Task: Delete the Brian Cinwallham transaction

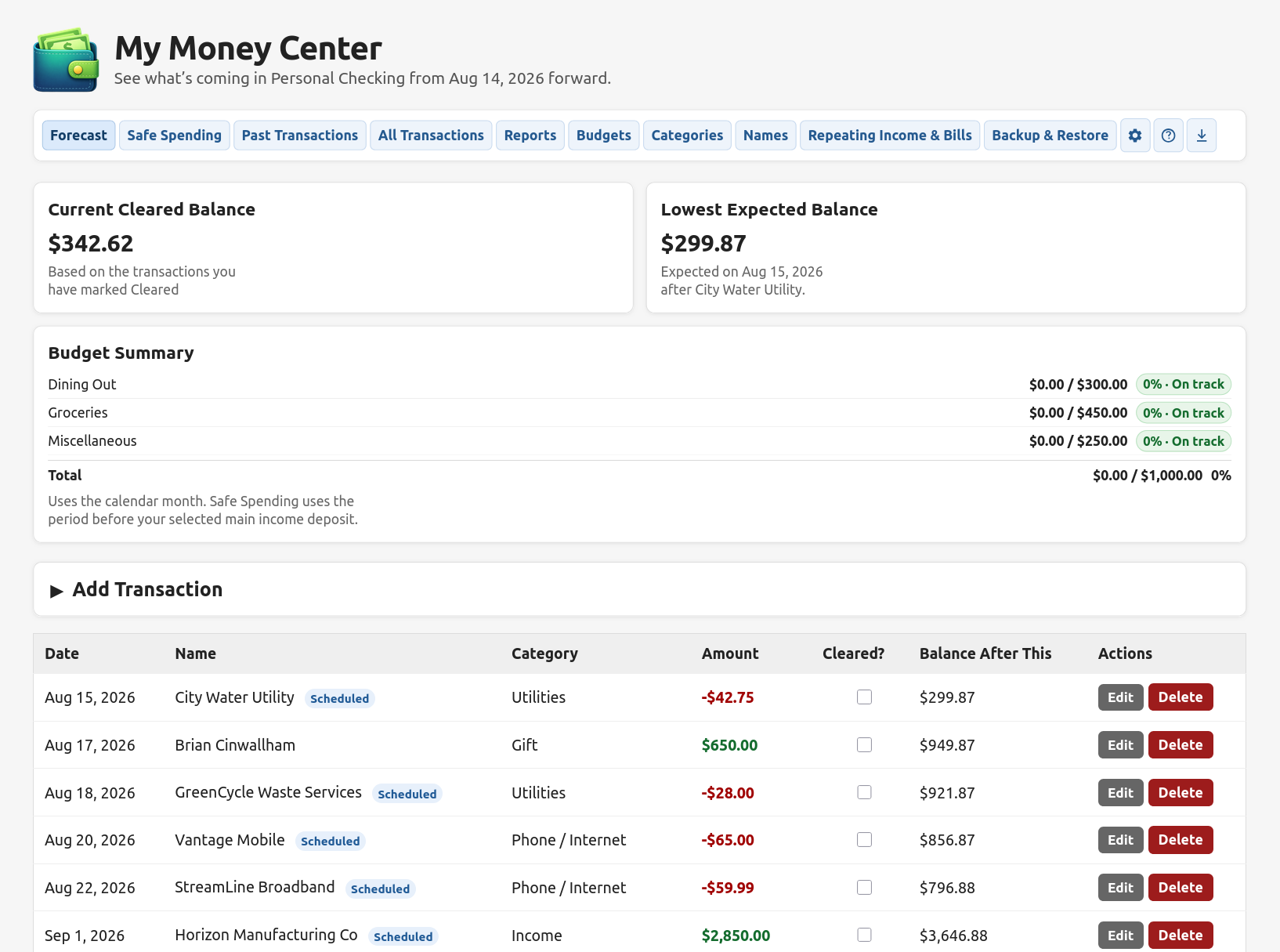Action: point(1181,745)
